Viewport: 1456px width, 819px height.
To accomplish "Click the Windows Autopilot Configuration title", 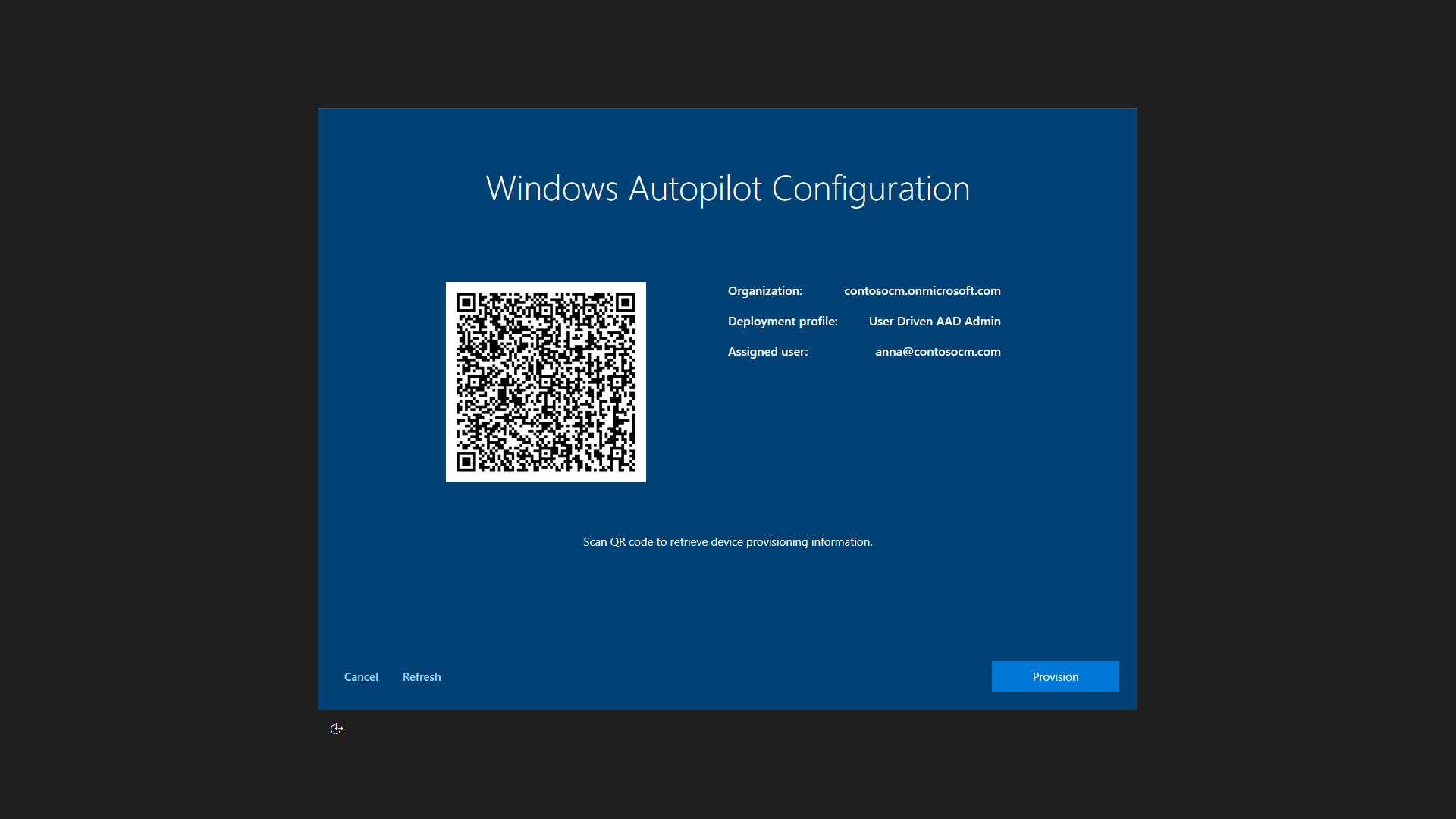I will [728, 187].
